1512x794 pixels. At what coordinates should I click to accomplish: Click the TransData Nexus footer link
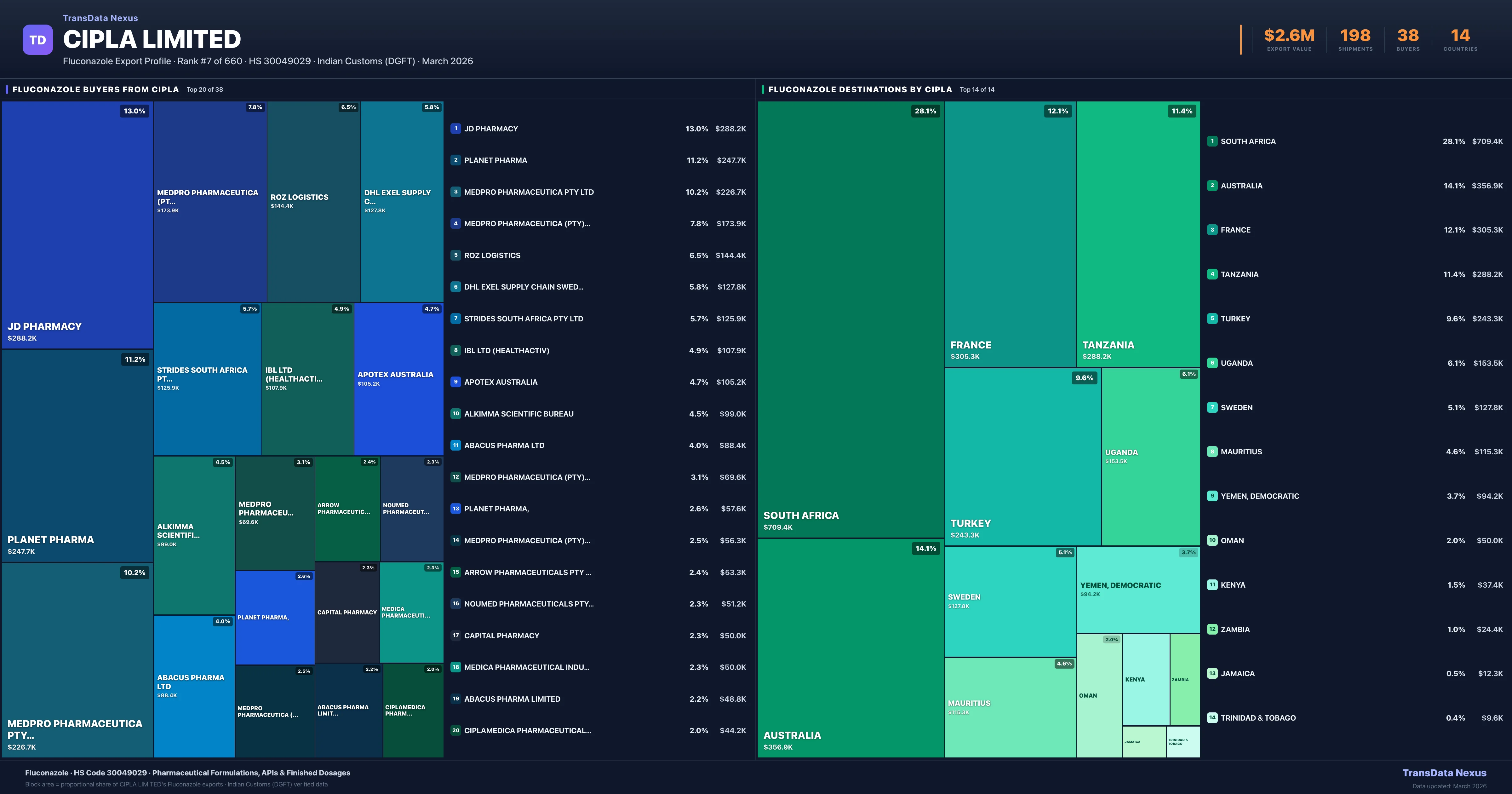pyautogui.click(x=1444, y=773)
